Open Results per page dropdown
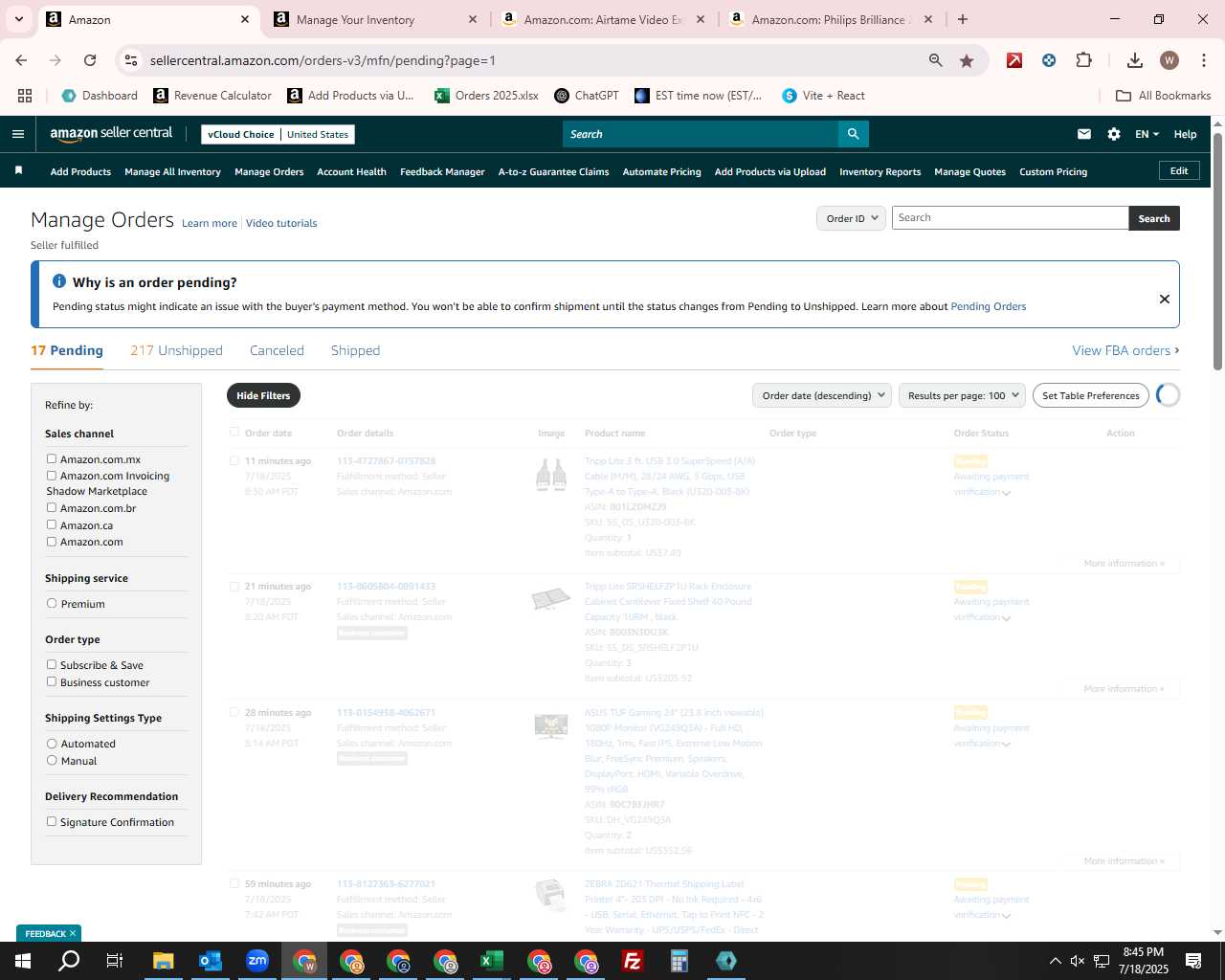Image resolution: width=1225 pixels, height=980 pixels. click(962, 395)
